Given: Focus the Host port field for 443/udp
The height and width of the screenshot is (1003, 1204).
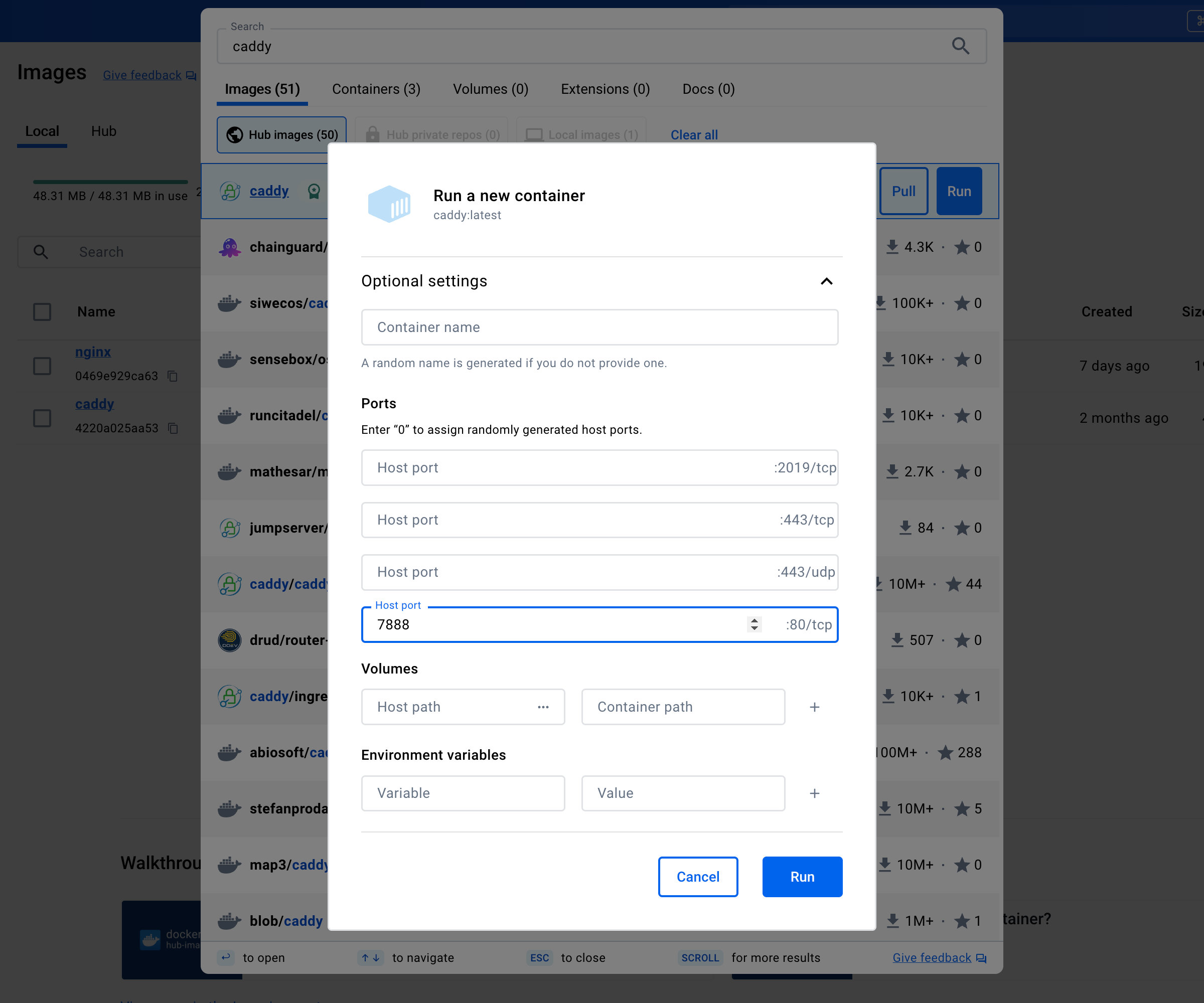Looking at the screenshot, I should (x=599, y=572).
